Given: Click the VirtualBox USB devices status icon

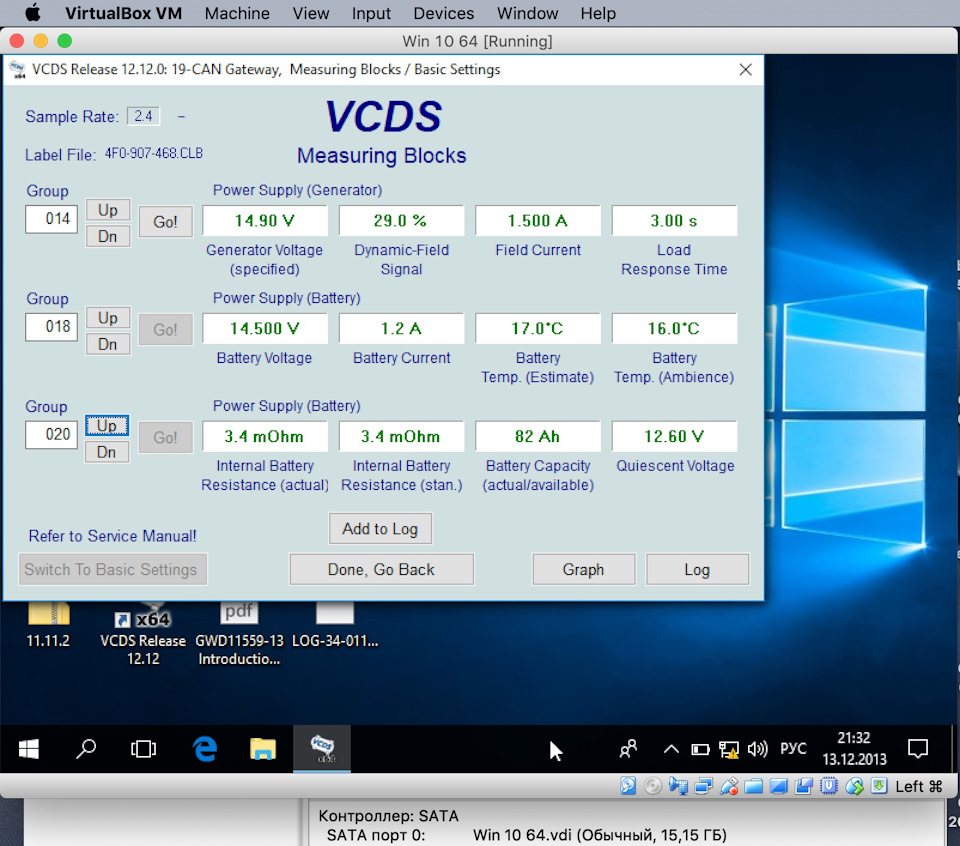Looking at the screenshot, I should coord(729,785).
